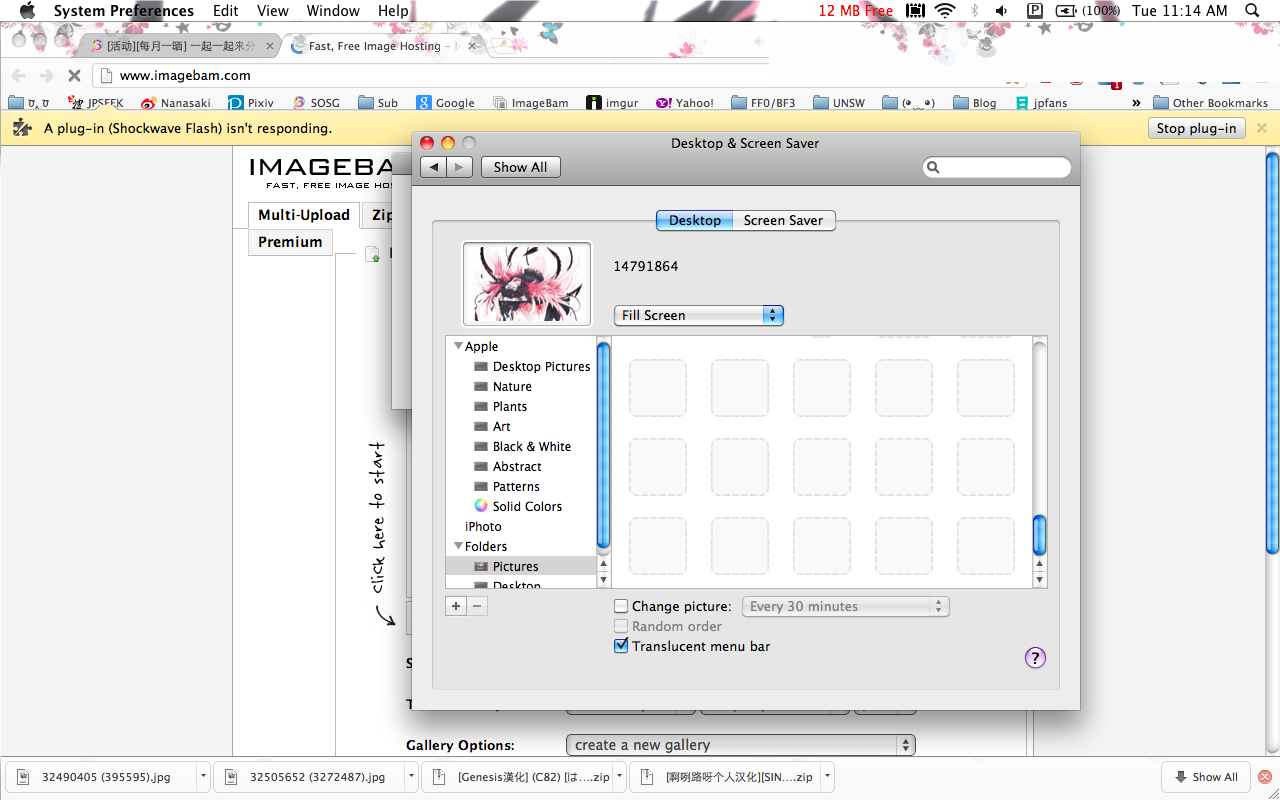Image resolution: width=1280 pixels, height=800 pixels.
Task: Open the Yahoo! bookmark
Action: [x=685, y=103]
